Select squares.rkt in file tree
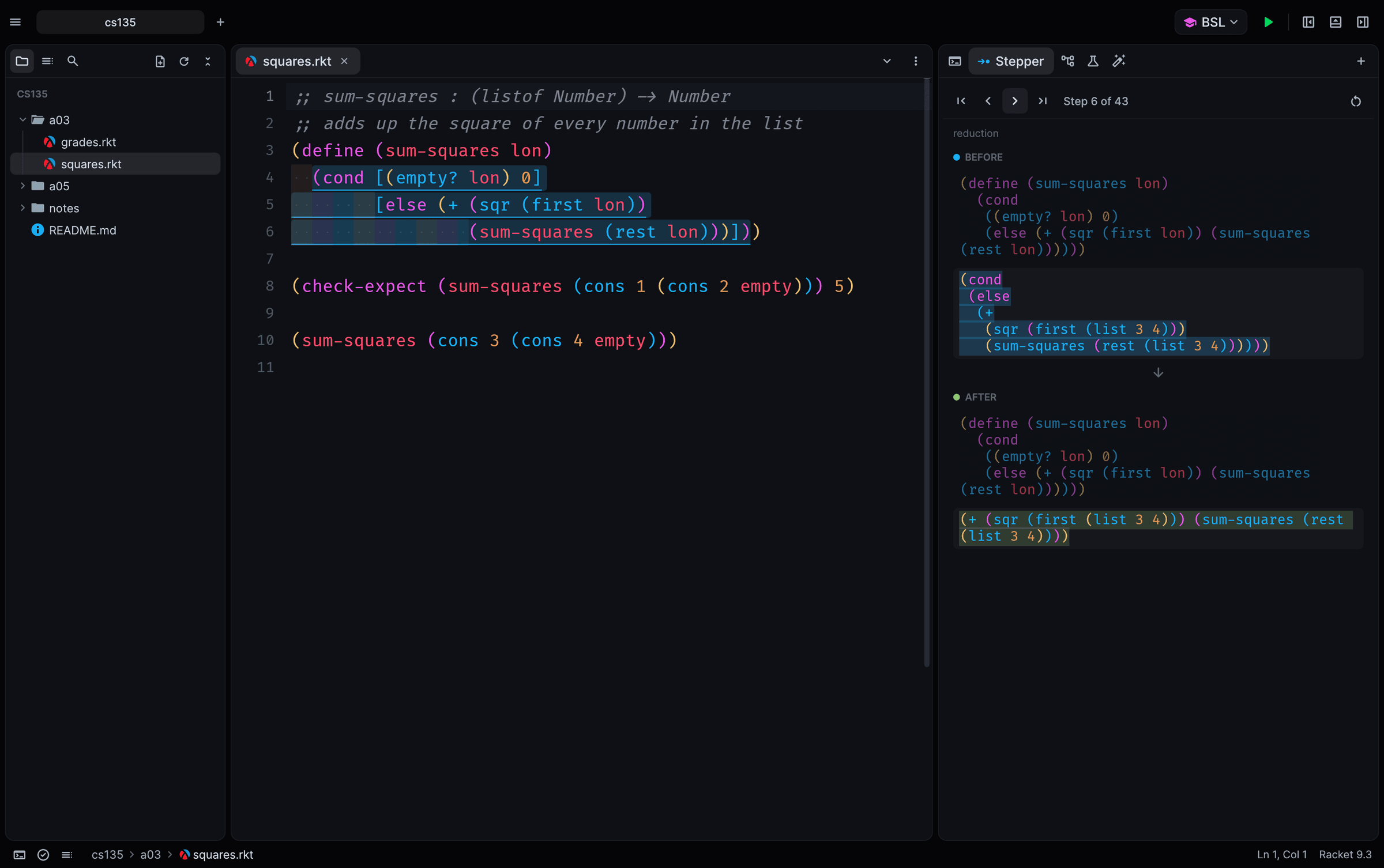Screen dimensions: 1384x868 coord(115,164)
